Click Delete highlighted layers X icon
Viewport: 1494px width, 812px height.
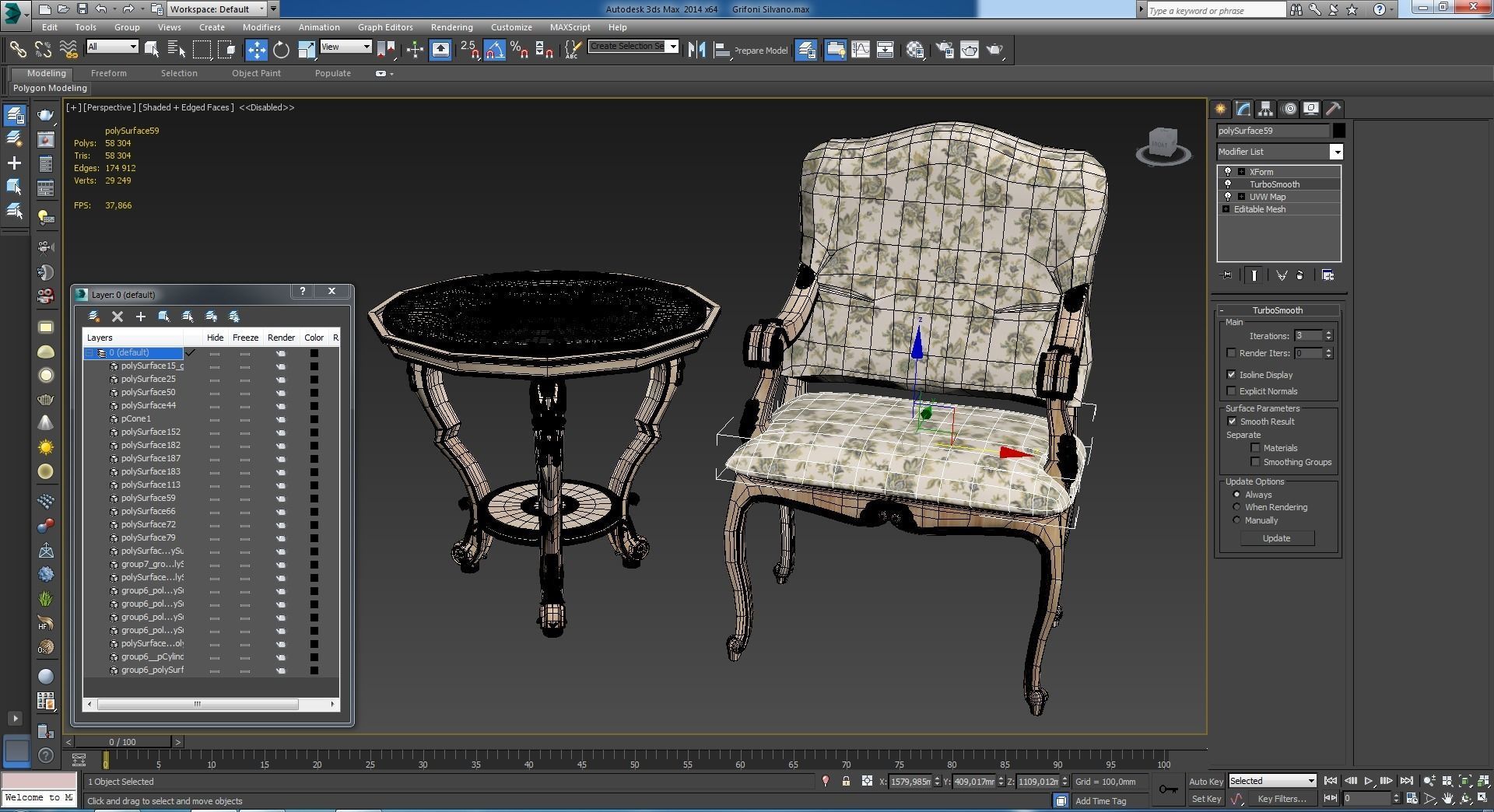coord(117,317)
